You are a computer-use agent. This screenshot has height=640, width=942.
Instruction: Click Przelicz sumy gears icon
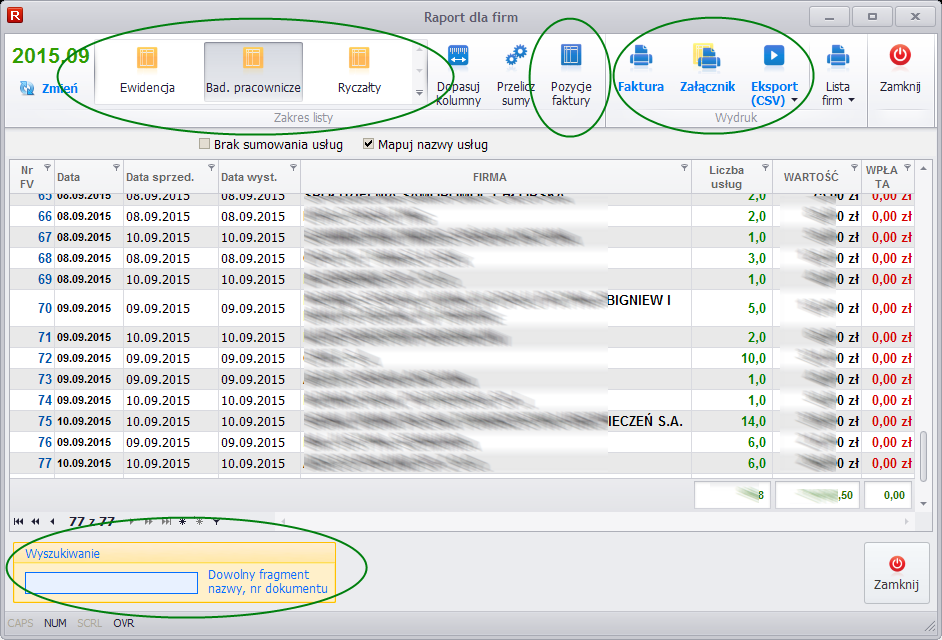516,56
